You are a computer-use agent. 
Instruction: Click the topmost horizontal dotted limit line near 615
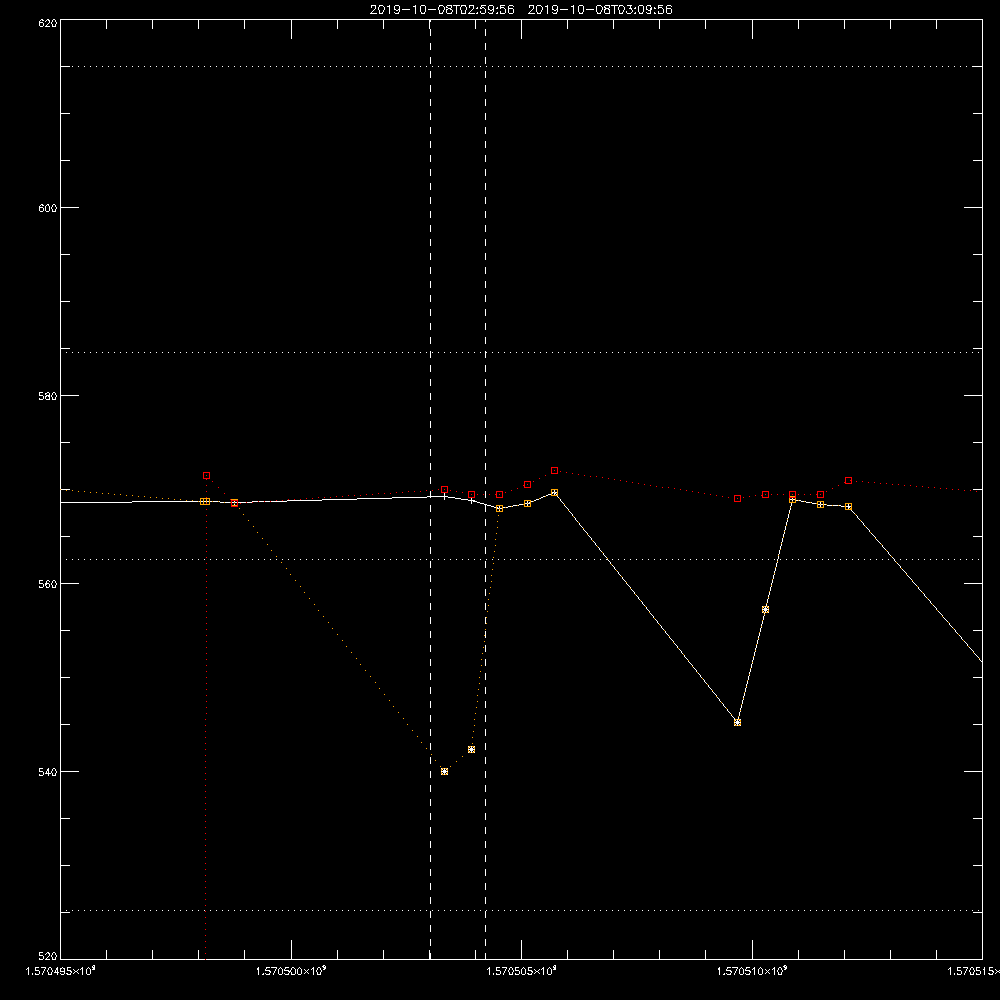point(521,66)
